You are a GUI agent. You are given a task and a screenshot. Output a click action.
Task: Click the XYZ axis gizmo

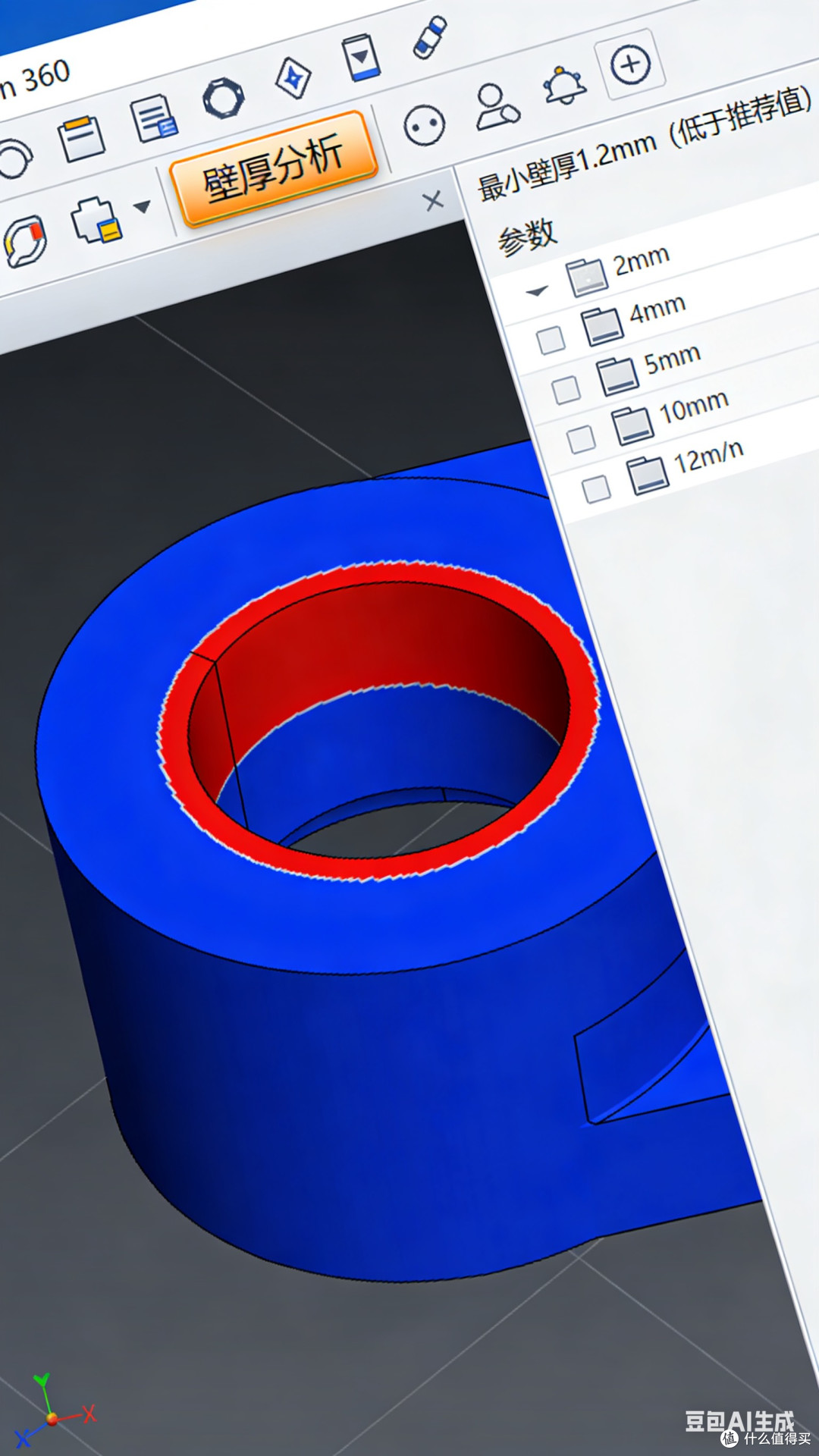click(54, 1409)
